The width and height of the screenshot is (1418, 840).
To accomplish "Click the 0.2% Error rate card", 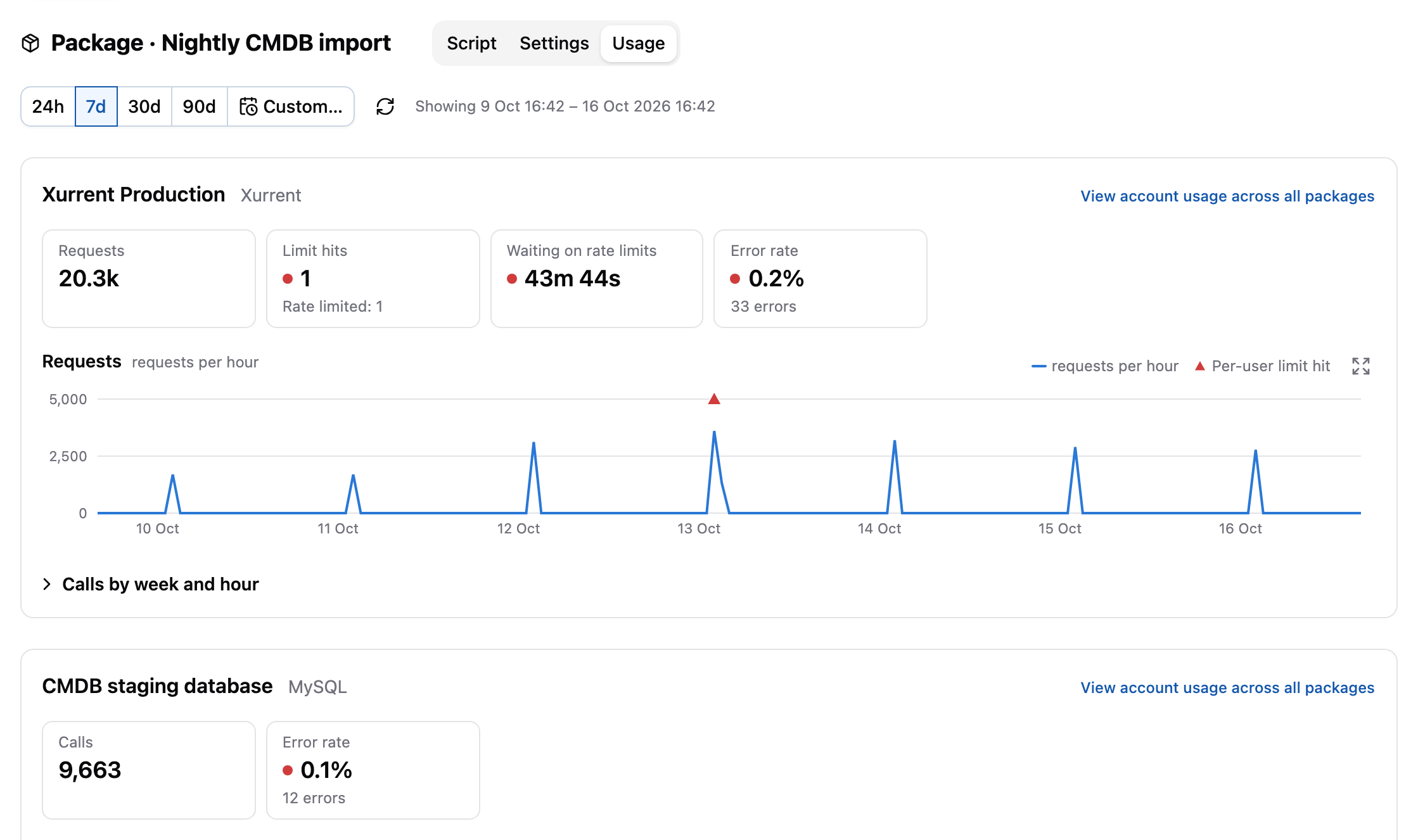I will (821, 279).
